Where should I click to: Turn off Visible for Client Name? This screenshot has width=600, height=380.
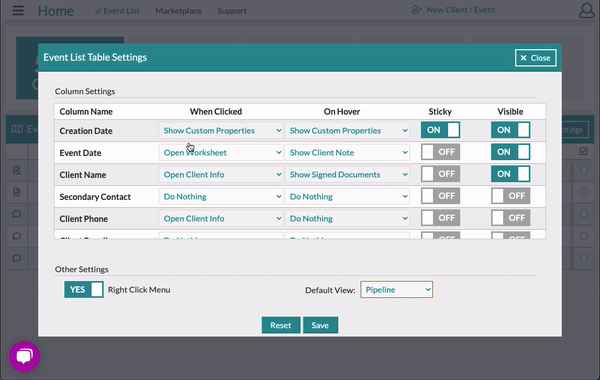tap(510, 174)
